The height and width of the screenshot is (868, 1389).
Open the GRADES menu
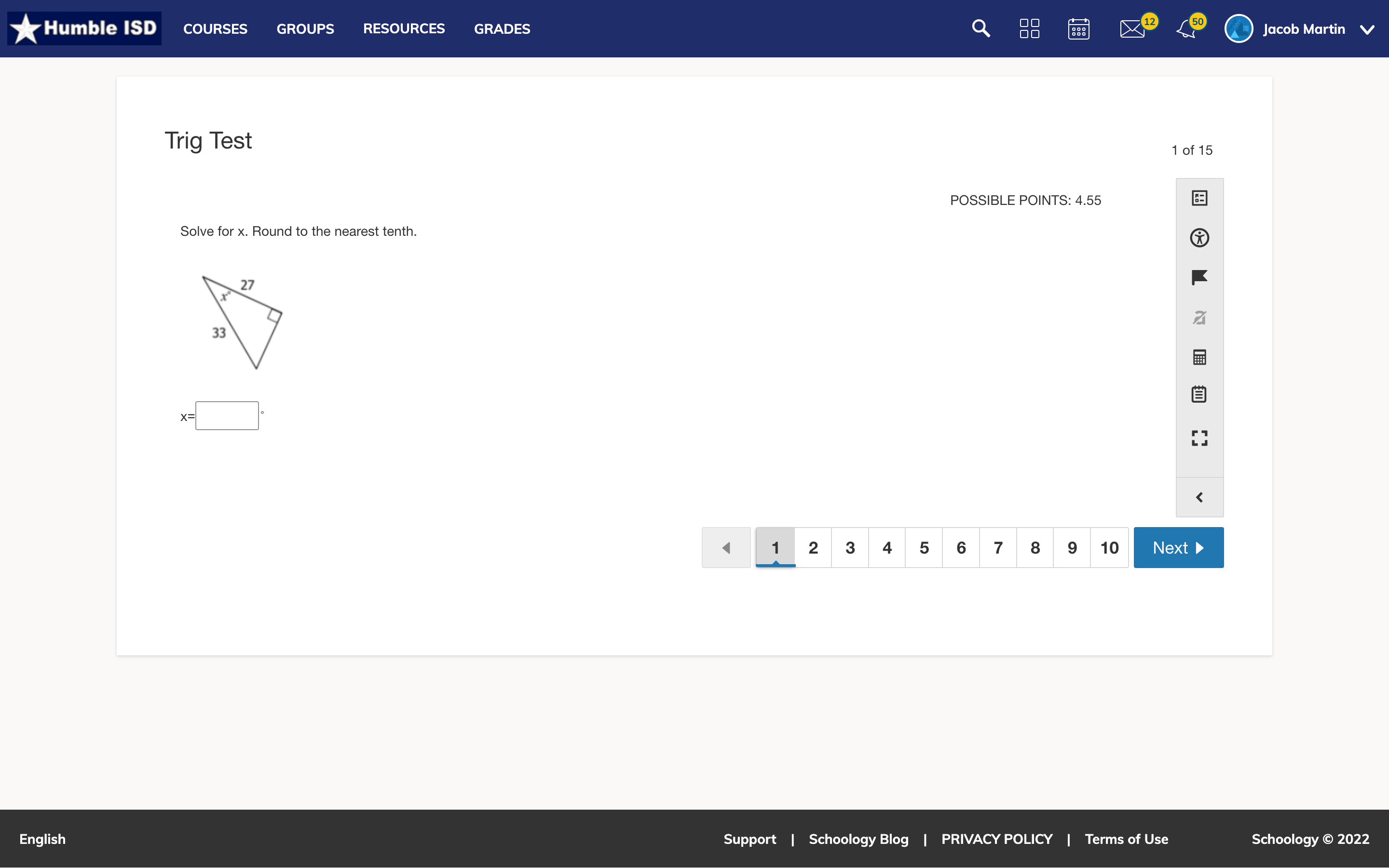502,29
